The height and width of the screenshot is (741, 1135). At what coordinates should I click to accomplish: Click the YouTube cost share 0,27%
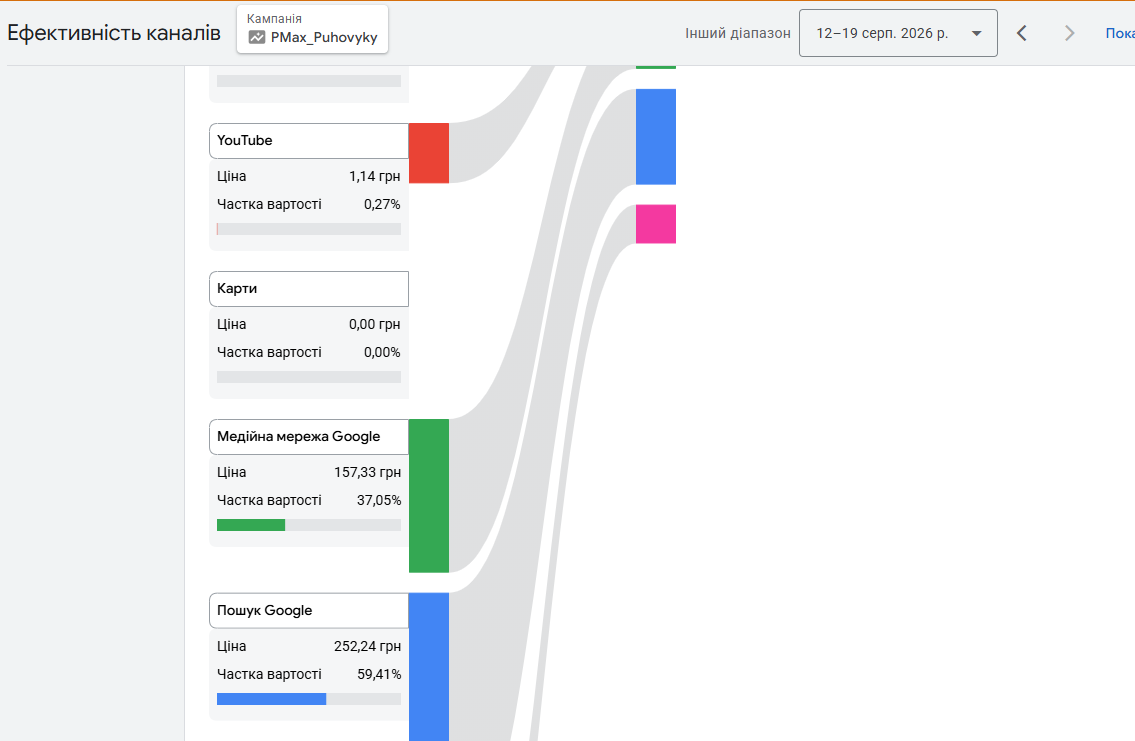coord(382,205)
